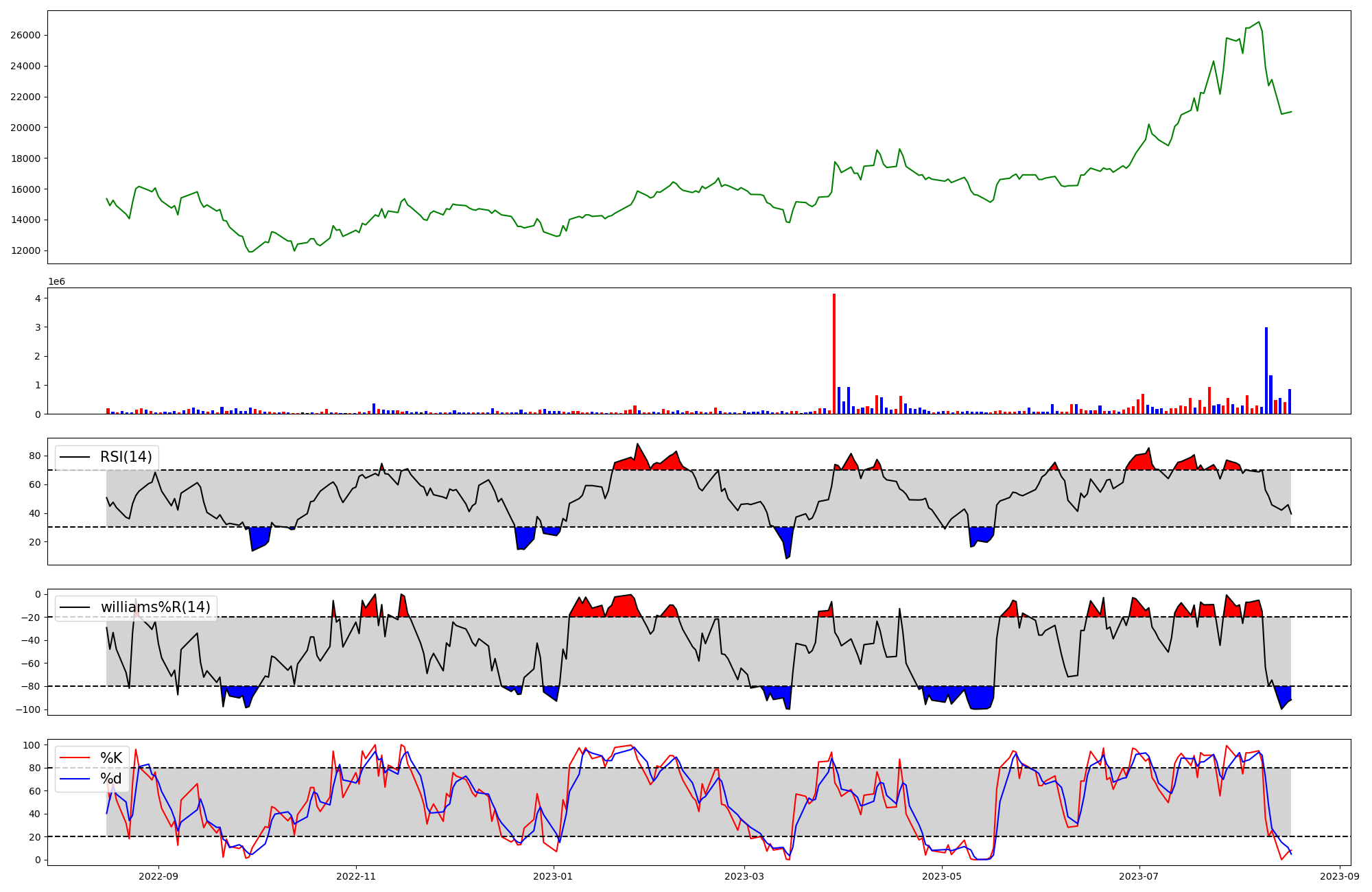Click the 1e6 volume scale label

pos(56,282)
